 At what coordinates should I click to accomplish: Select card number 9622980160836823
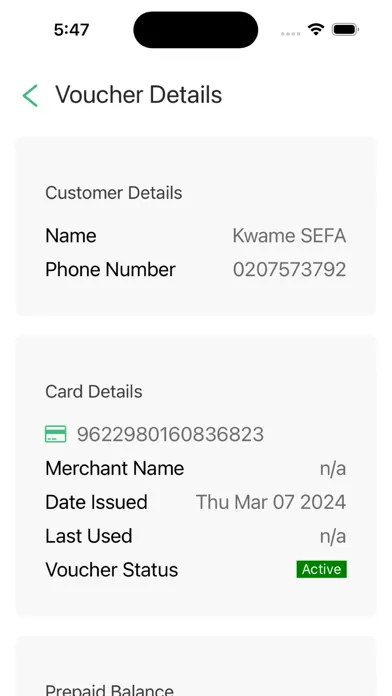click(170, 434)
